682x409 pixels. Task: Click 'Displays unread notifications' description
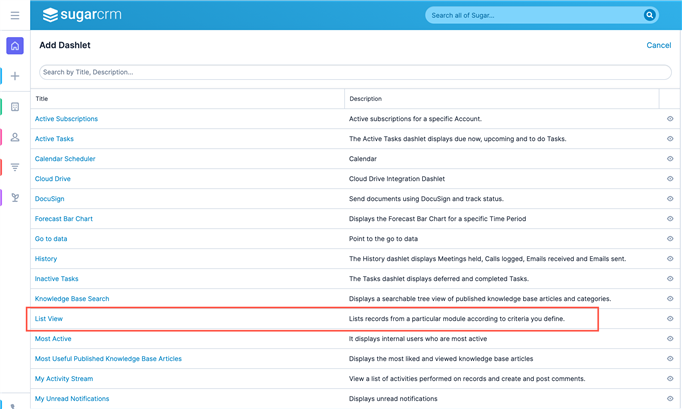(x=393, y=399)
